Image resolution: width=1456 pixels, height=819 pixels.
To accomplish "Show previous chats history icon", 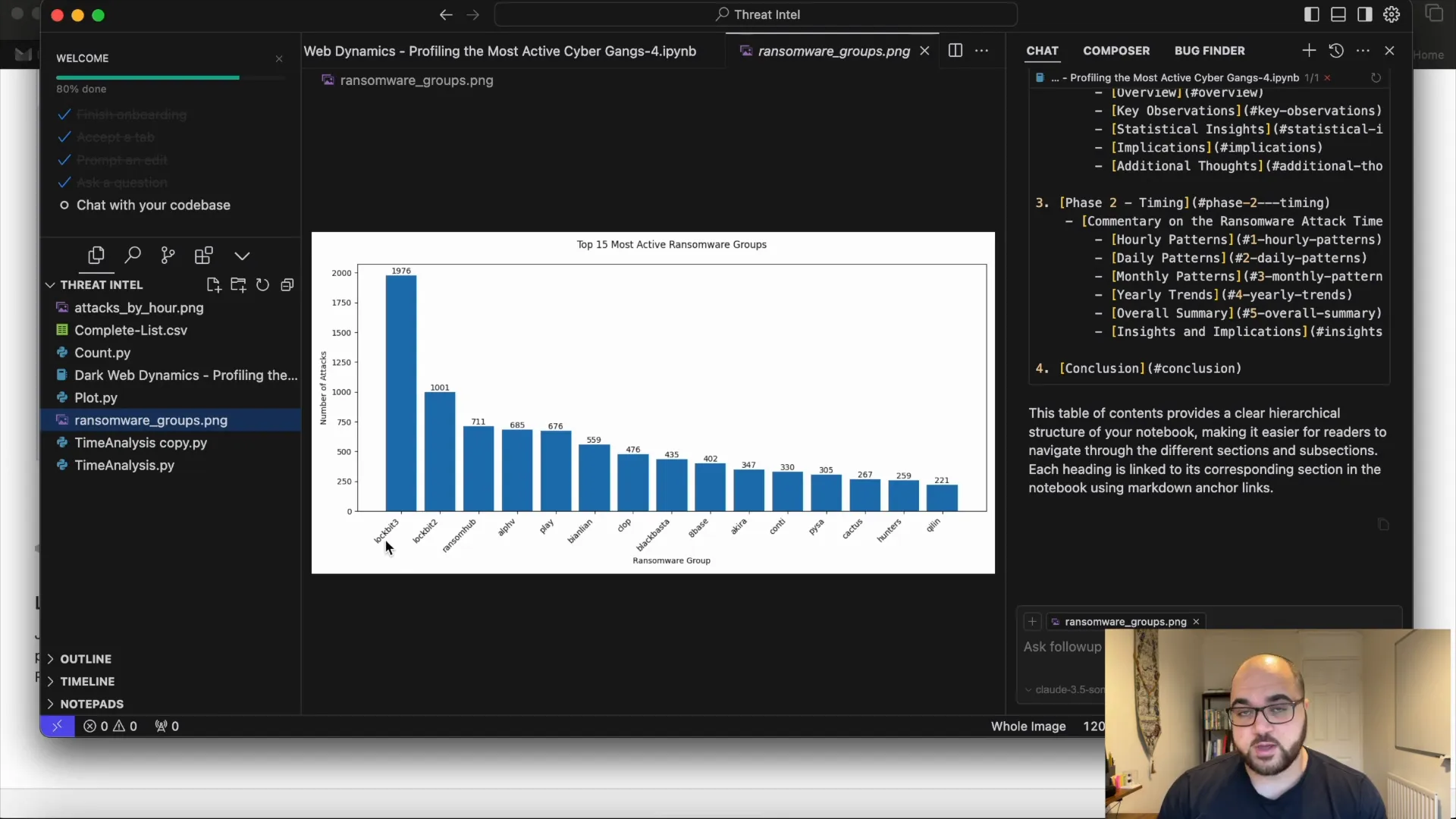I will pyautogui.click(x=1336, y=51).
